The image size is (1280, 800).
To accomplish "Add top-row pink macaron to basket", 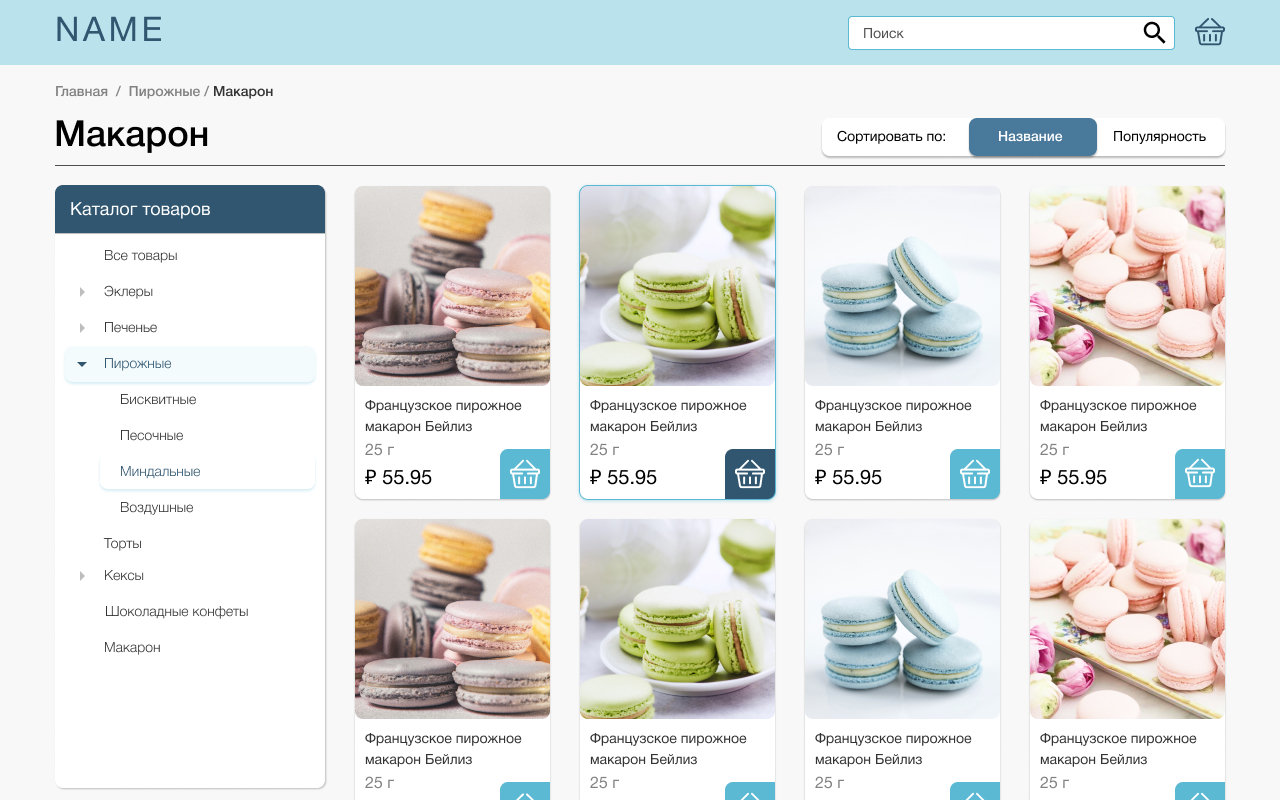I will click(1200, 474).
